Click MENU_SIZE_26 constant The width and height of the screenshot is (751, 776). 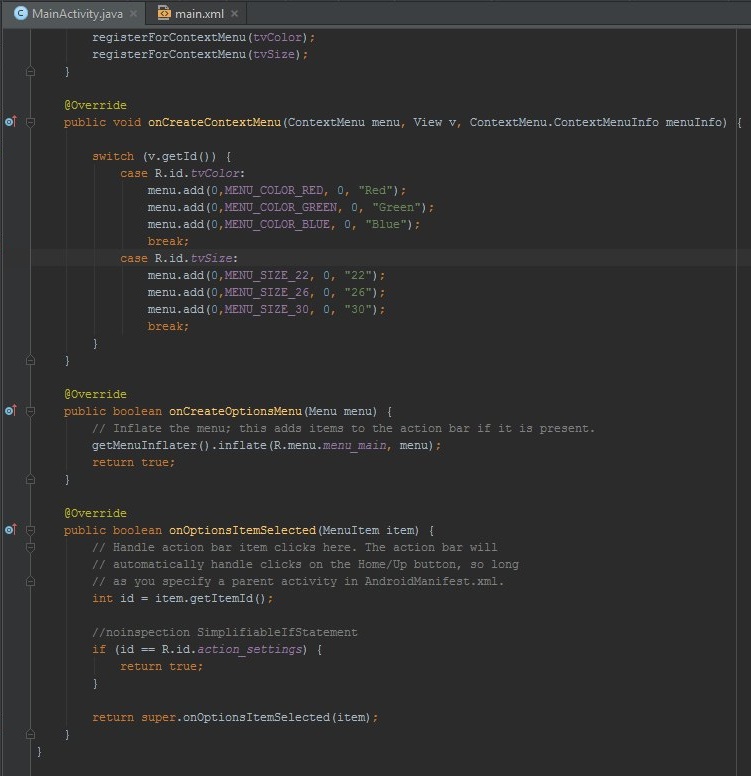tap(267, 292)
